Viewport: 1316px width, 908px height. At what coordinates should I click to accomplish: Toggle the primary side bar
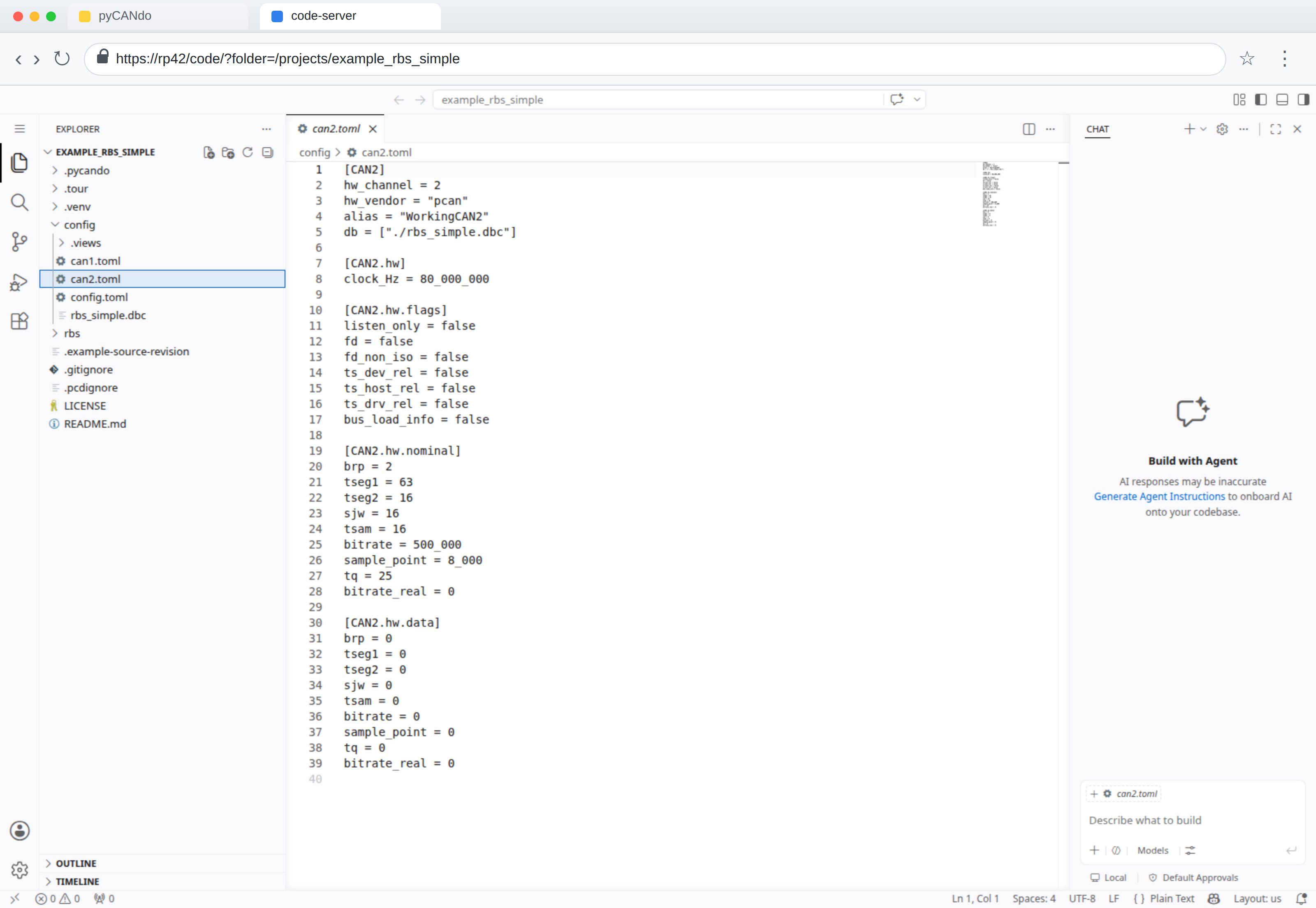coord(1261,100)
